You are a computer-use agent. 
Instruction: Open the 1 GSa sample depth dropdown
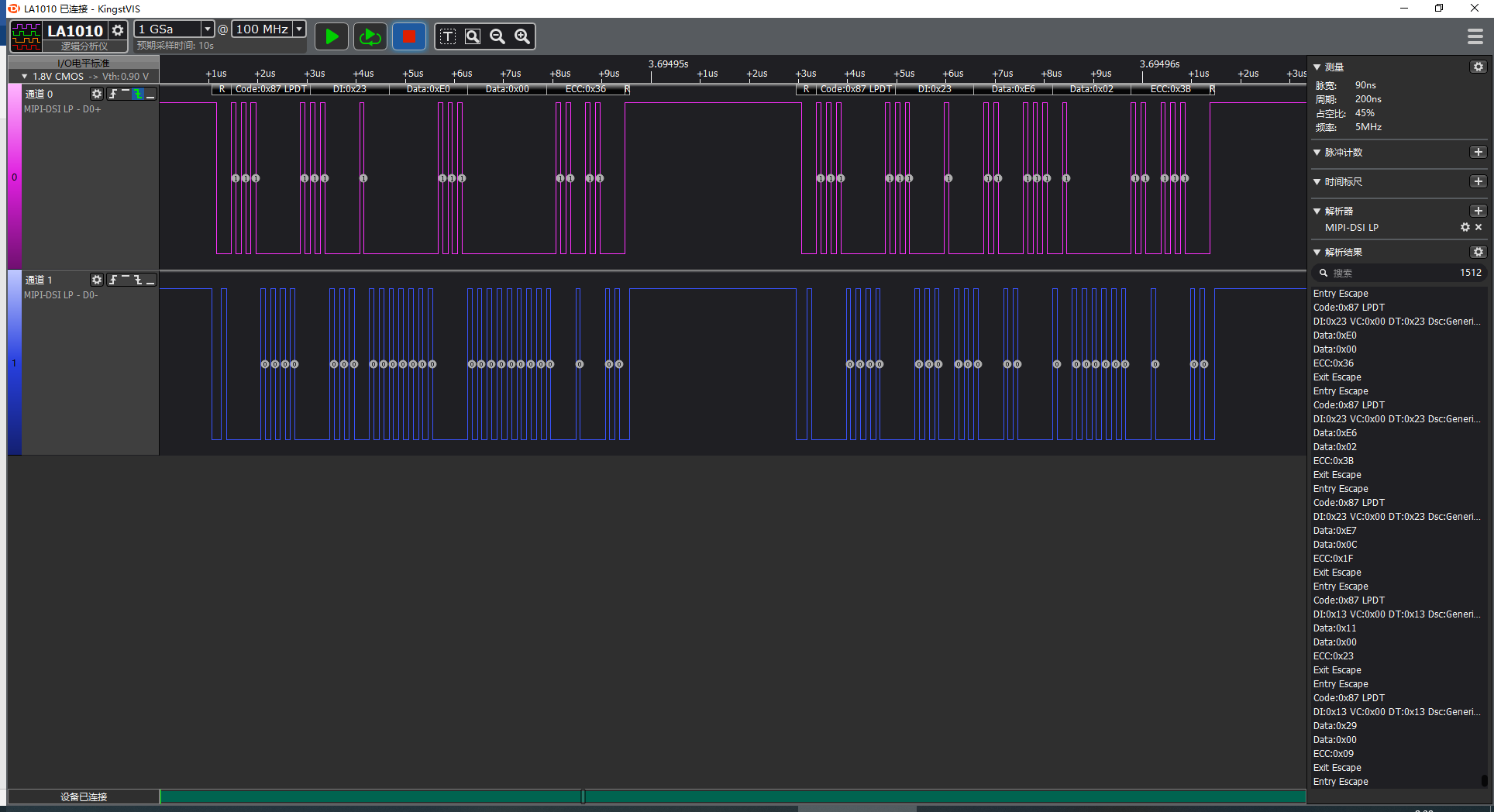point(207,29)
